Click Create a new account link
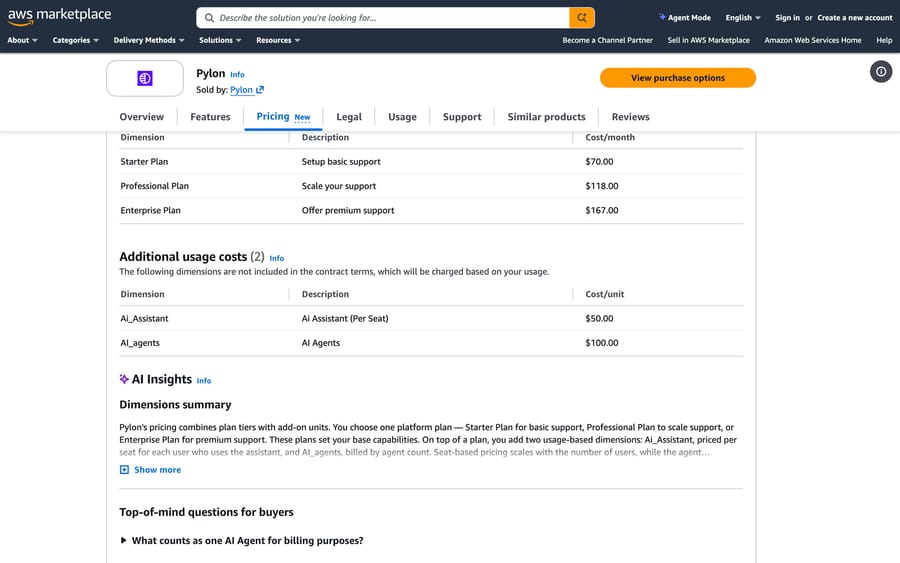The image size is (900, 563). coord(855,18)
